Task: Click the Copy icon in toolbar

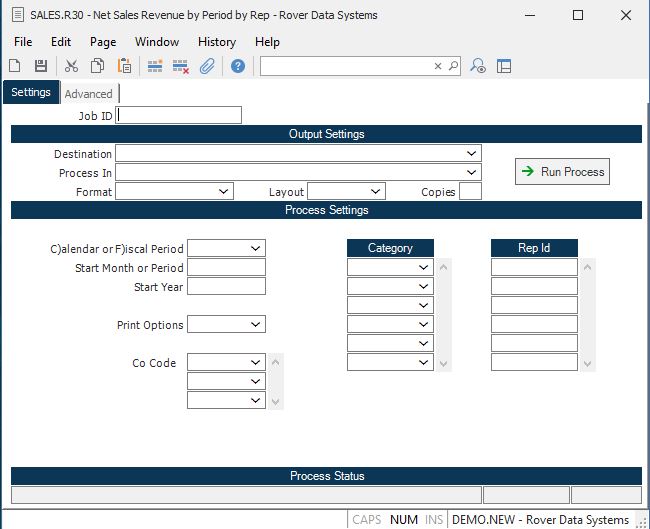Action: [x=98, y=66]
